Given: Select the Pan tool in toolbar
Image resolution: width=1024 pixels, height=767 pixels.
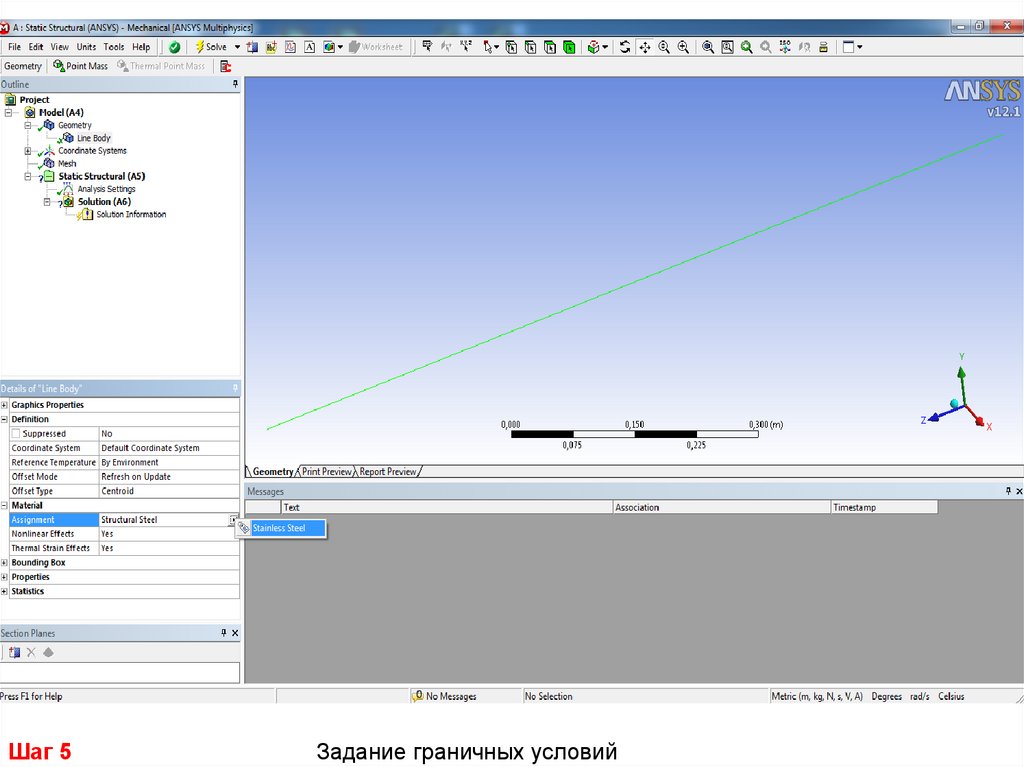Looking at the screenshot, I should pos(645,47).
